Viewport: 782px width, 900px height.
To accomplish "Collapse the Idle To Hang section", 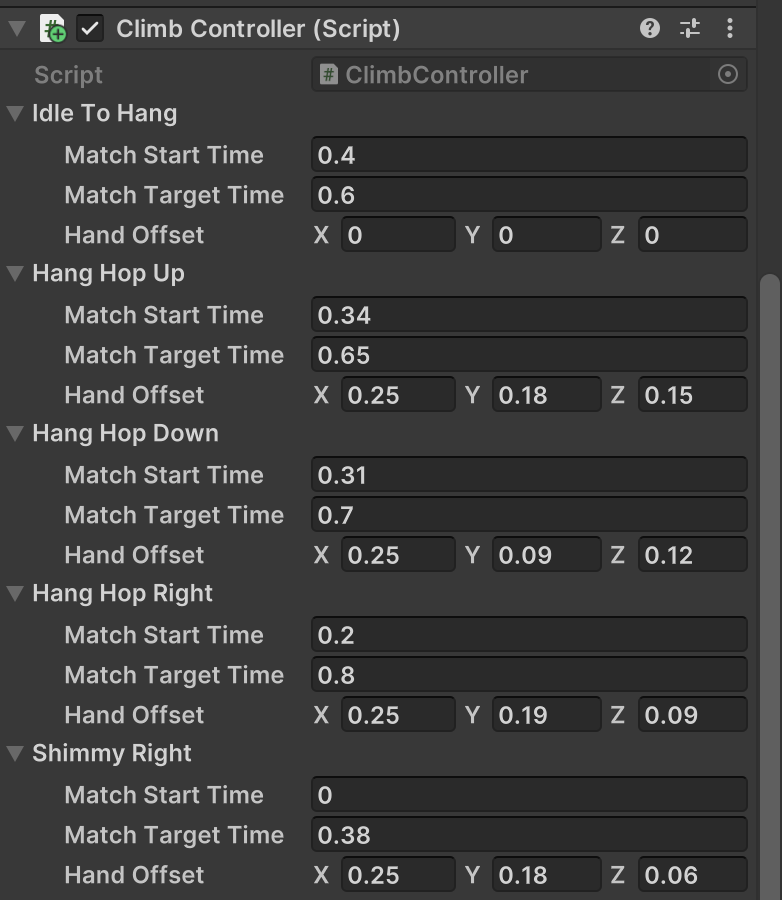I will (15, 114).
